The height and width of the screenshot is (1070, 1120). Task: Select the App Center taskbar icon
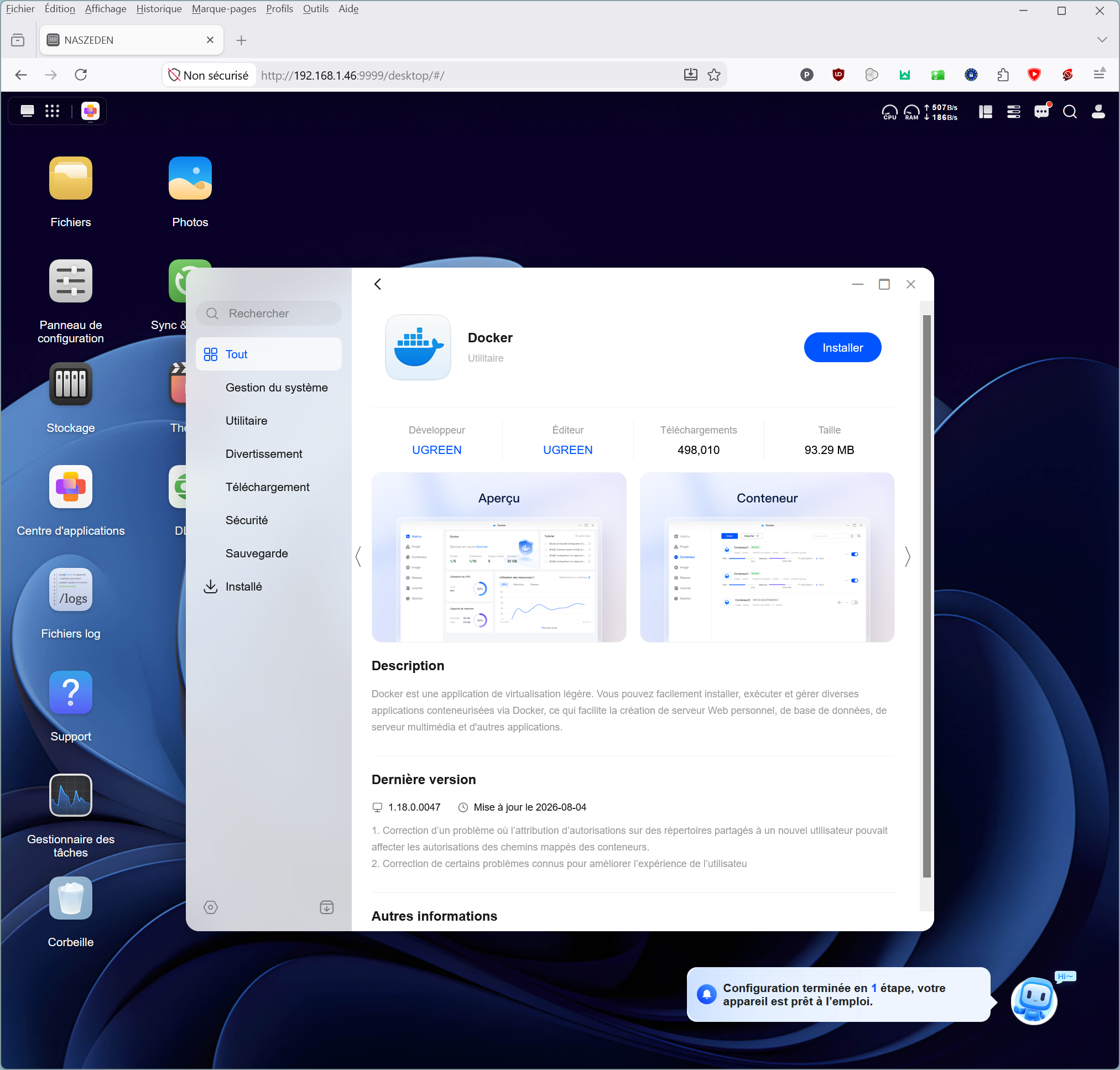[90, 111]
